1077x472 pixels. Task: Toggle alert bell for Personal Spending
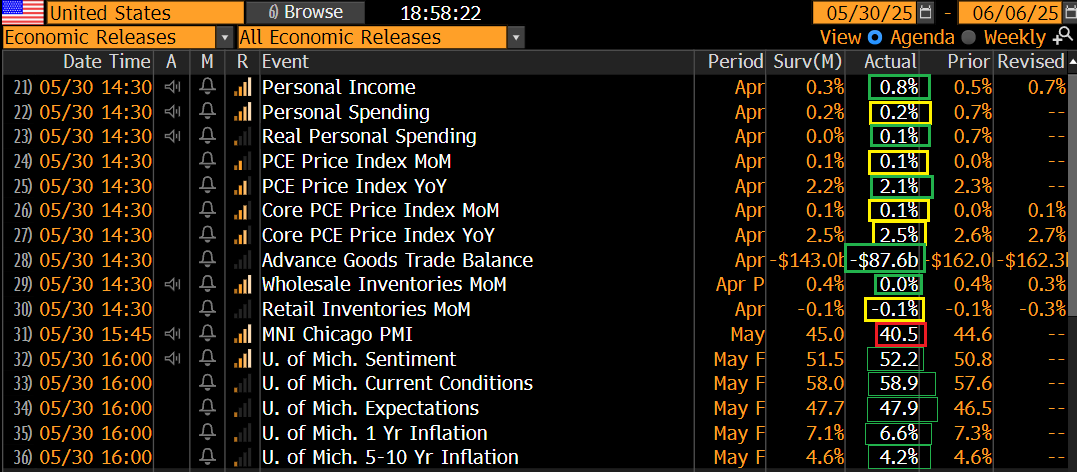coord(207,112)
